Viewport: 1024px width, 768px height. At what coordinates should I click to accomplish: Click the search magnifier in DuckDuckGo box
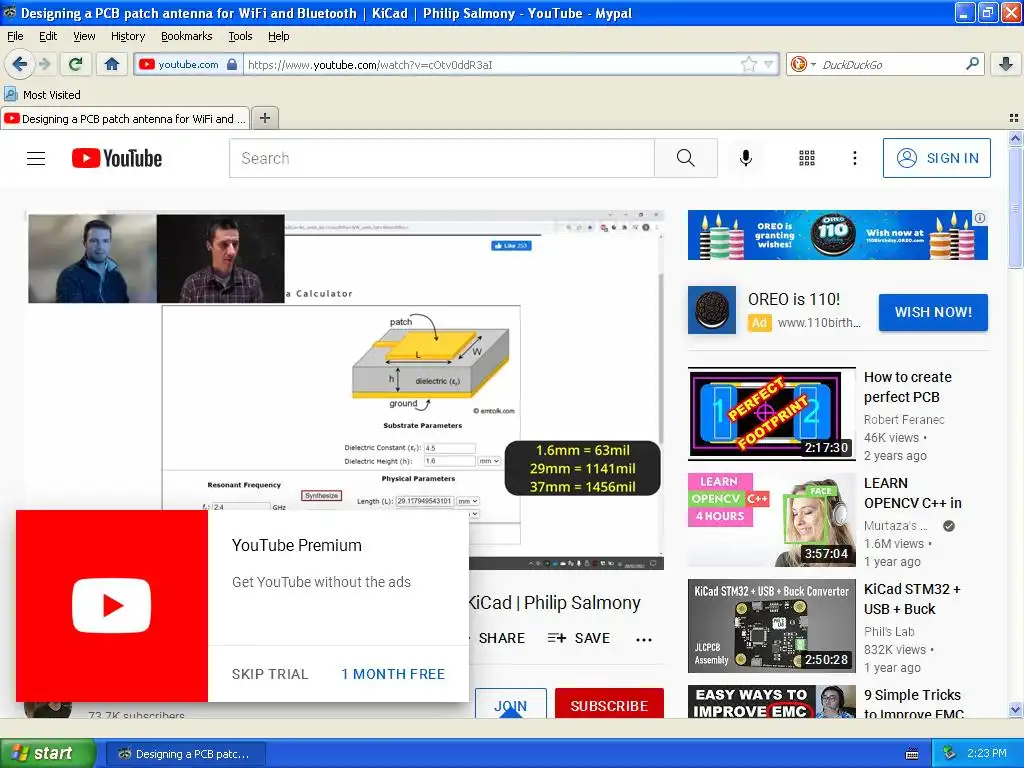coord(972,63)
